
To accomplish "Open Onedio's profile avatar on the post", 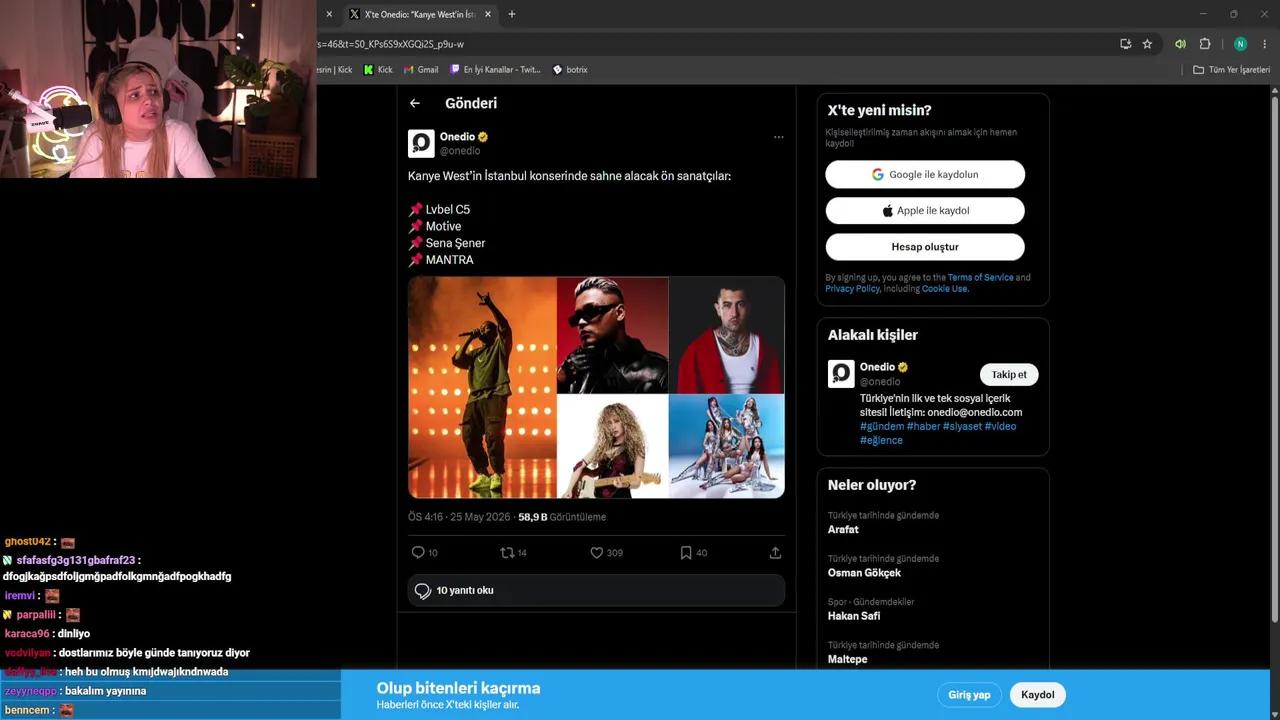I will click(421, 144).
